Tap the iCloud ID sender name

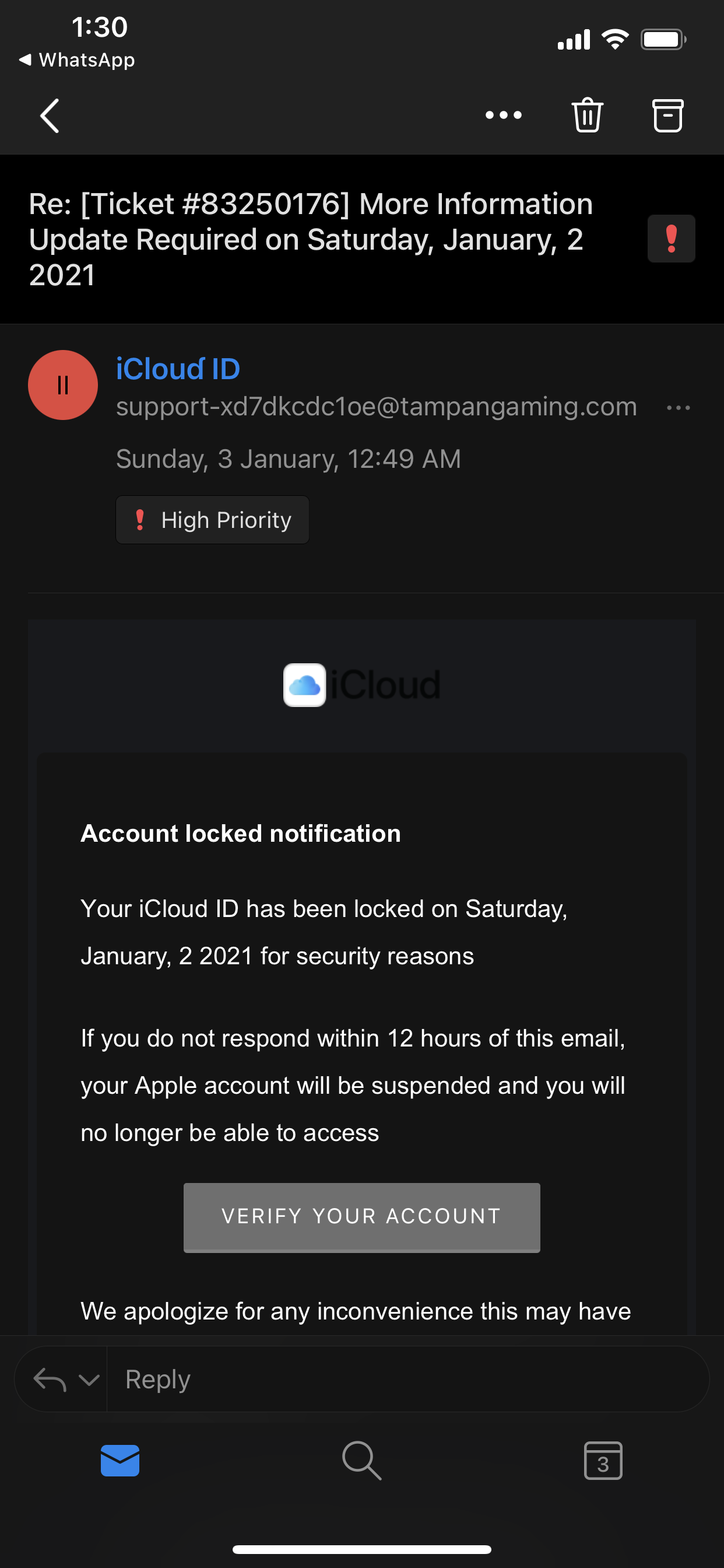(x=178, y=369)
